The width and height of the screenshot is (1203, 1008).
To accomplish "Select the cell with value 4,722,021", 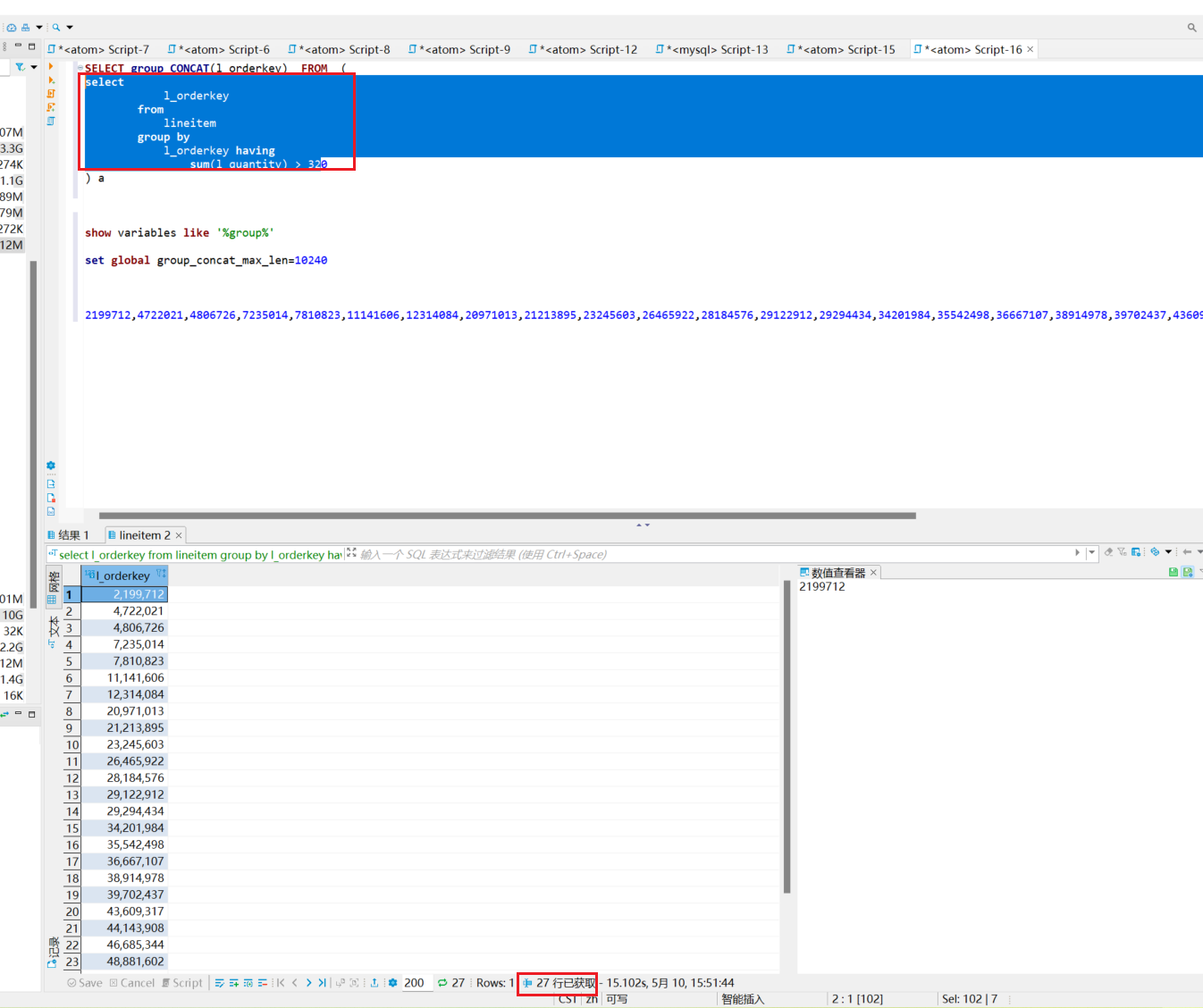I will [x=124, y=611].
